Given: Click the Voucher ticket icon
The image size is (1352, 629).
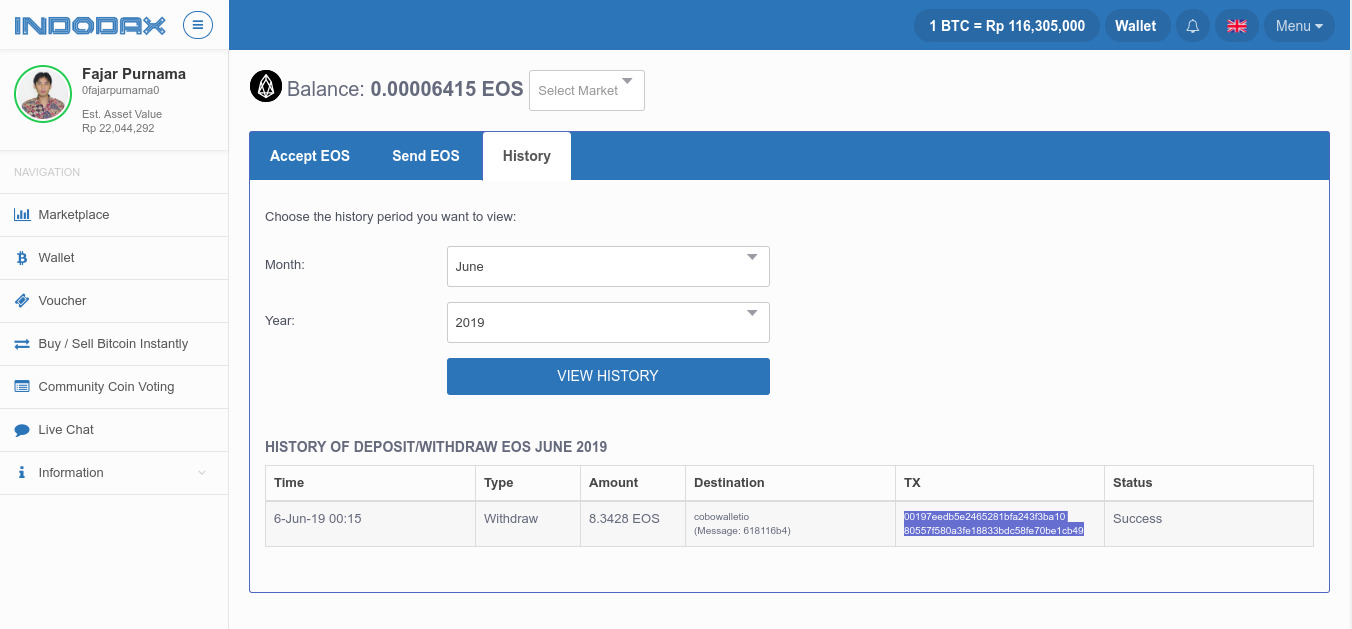Looking at the screenshot, I should coord(22,301).
